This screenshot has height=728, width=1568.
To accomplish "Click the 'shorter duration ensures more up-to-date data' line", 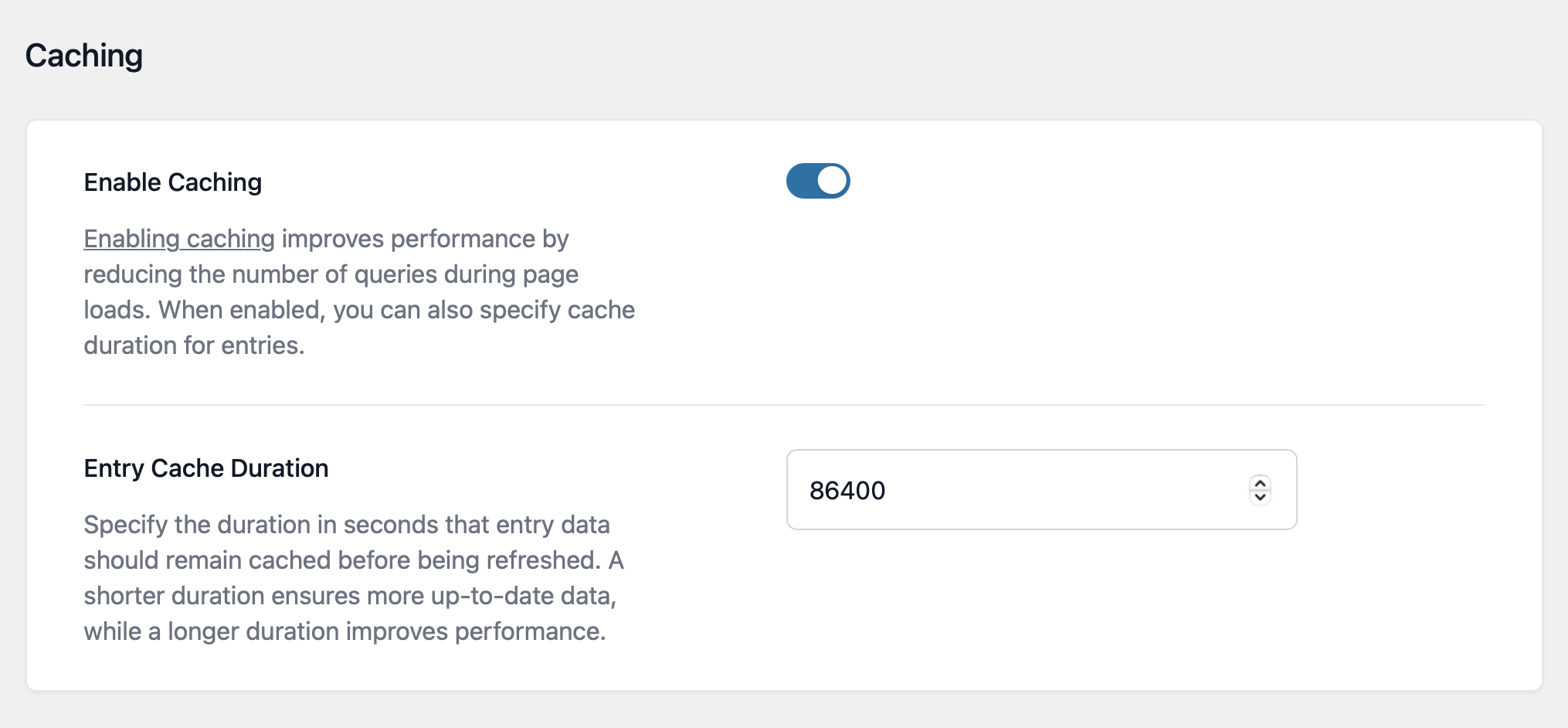I will [x=349, y=596].
